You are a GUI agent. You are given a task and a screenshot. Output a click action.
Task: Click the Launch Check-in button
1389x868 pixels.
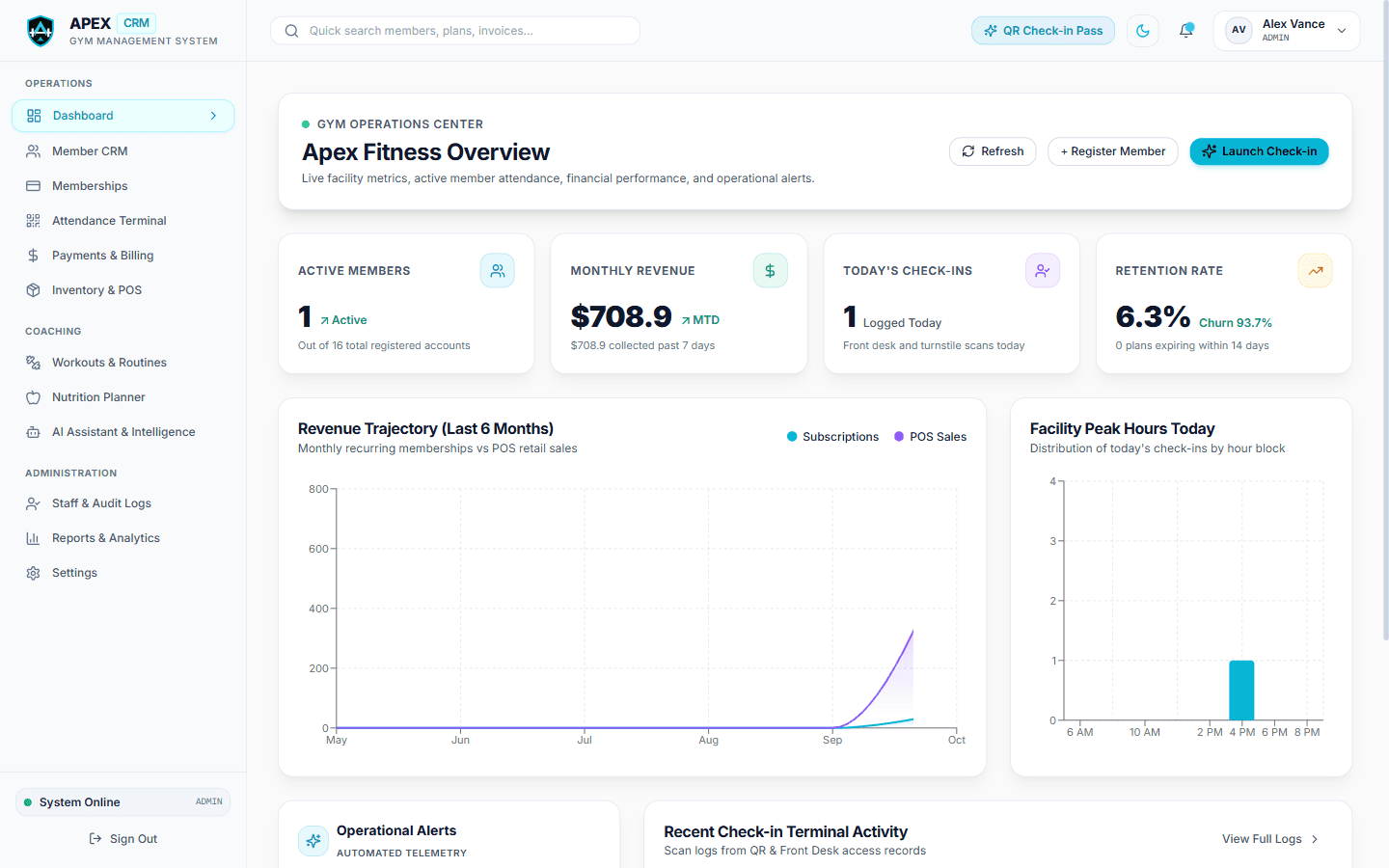click(1259, 151)
